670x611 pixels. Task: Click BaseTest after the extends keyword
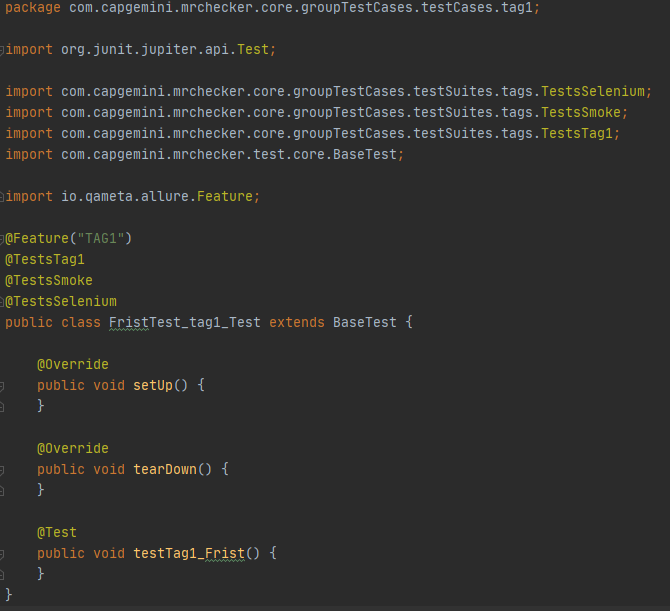364,322
